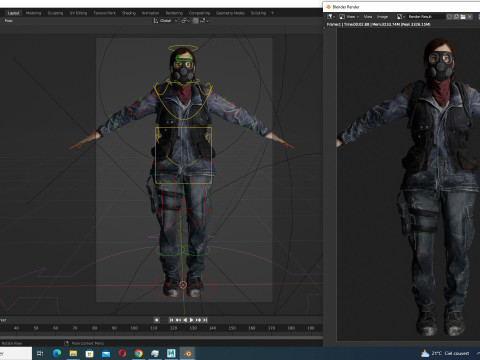Launch Opera browser from the taskbar
480x360 pixels.
(122, 353)
